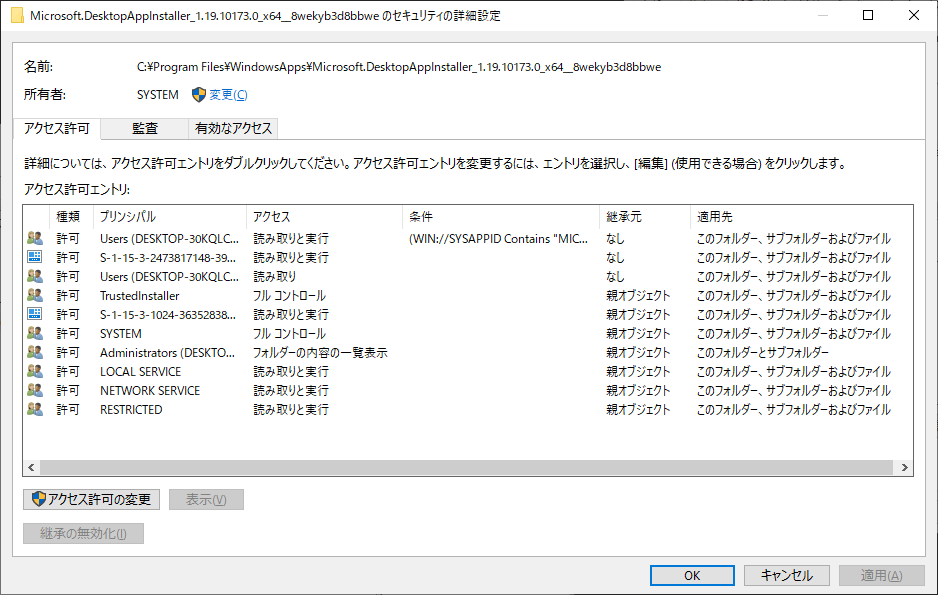Click the (WIN://SYSAPPID Contains condition text

pyautogui.click(x=498, y=238)
